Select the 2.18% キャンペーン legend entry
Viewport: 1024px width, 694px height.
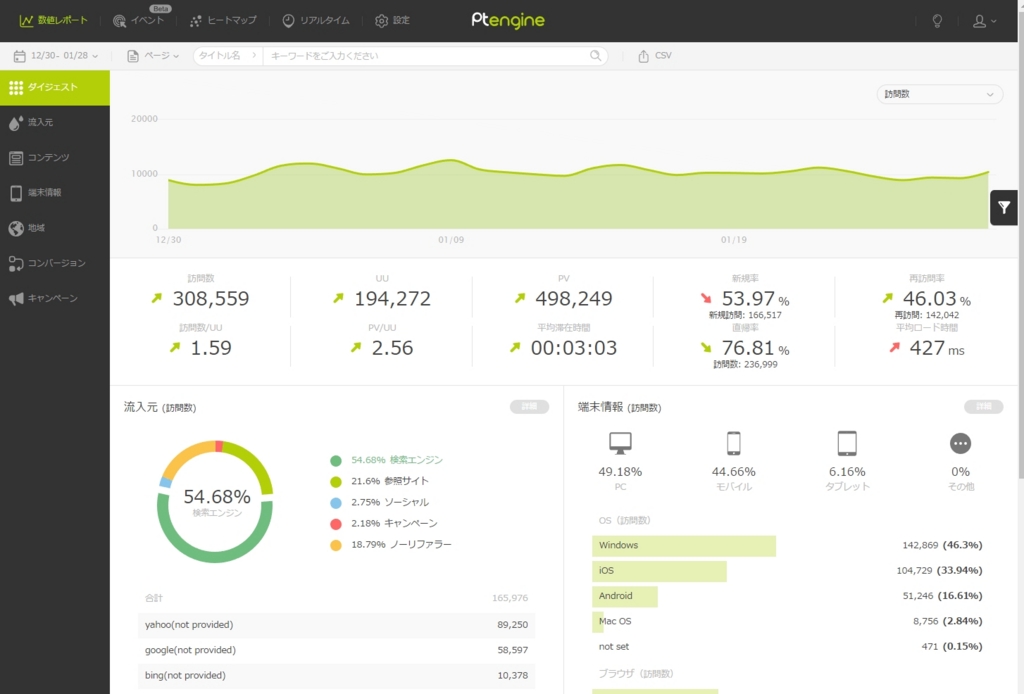point(384,524)
